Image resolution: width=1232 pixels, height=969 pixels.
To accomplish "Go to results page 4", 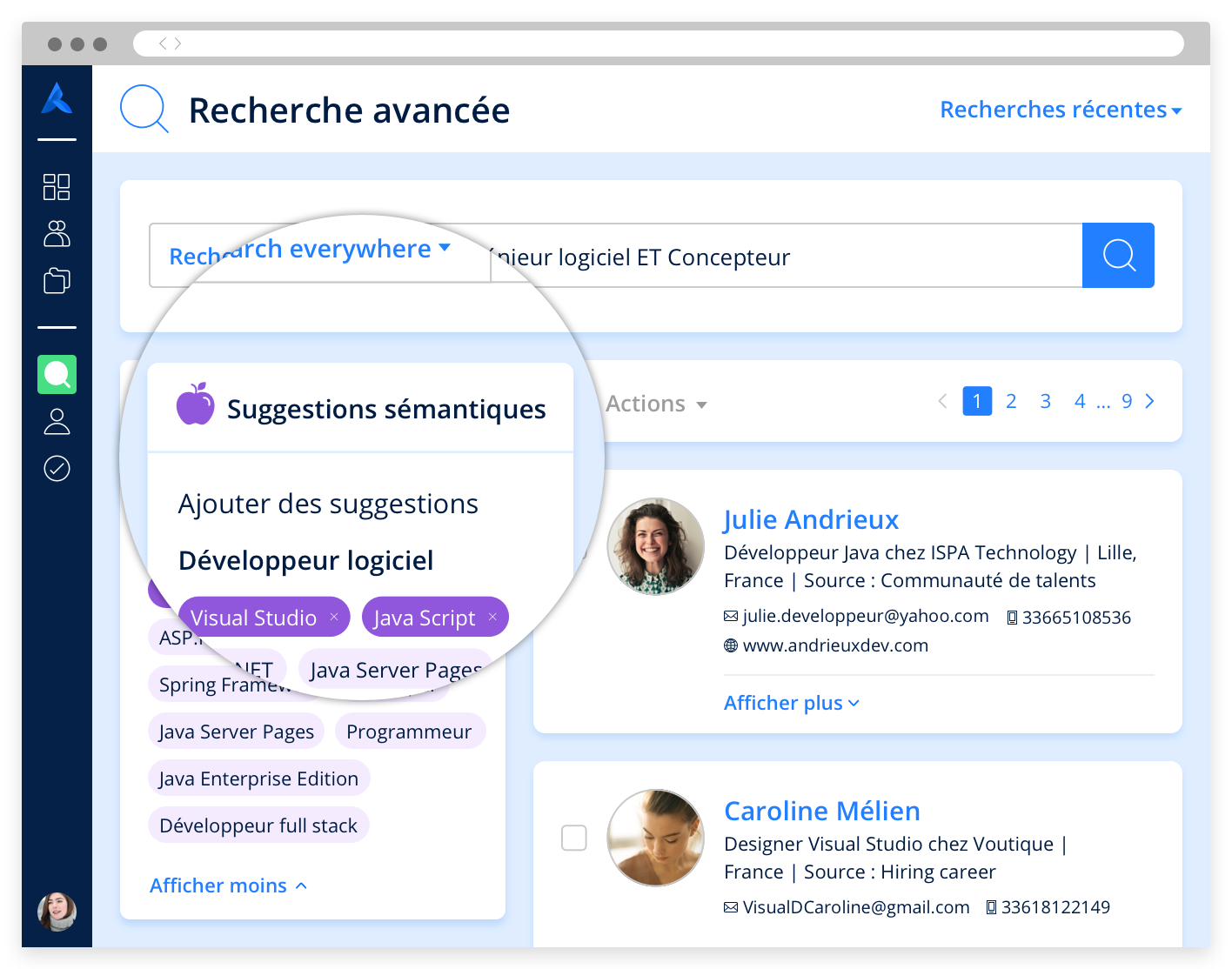I will [x=1080, y=401].
